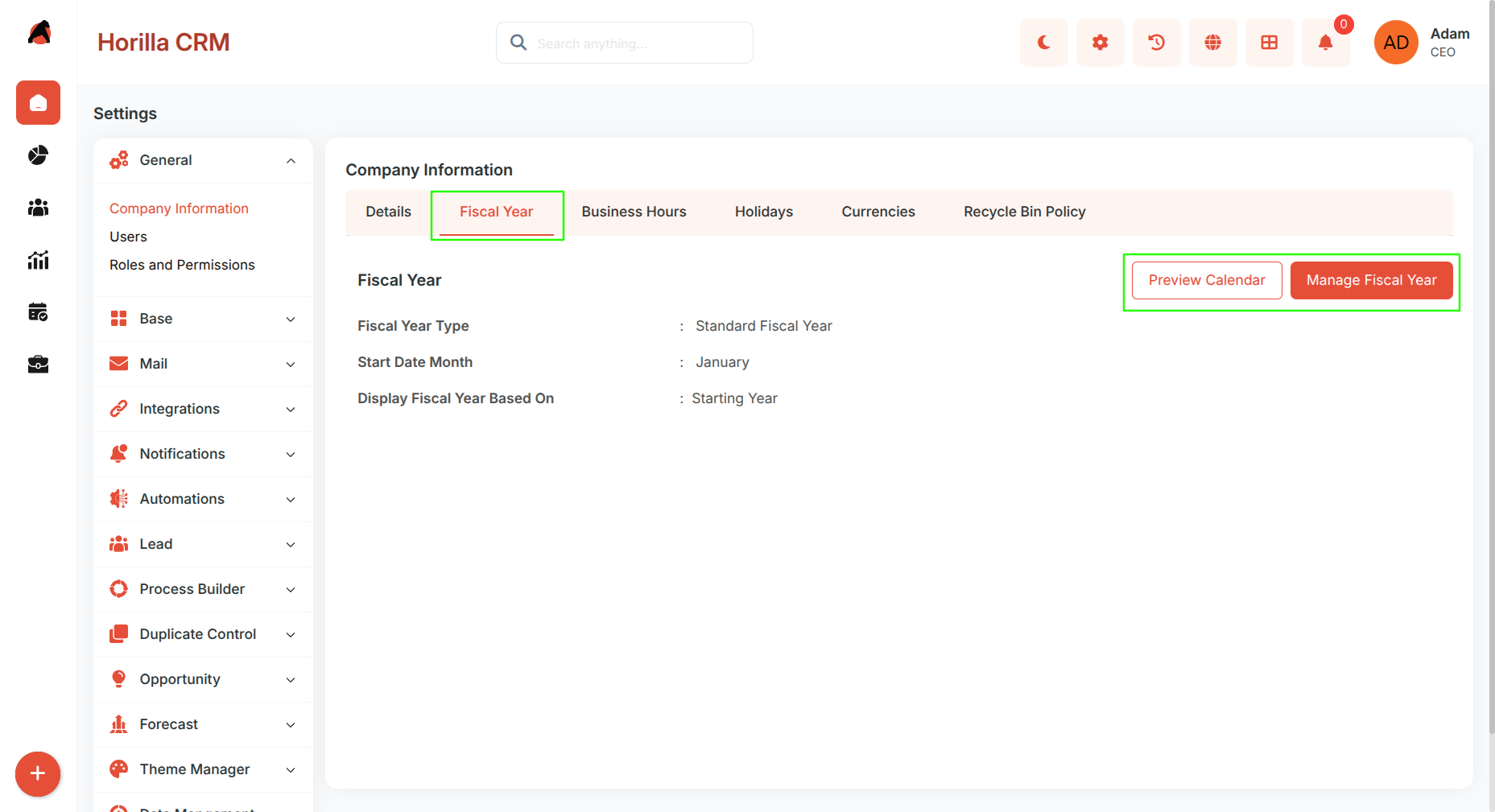Expand the Duplicate Control section
Image resolution: width=1495 pixels, height=812 pixels.
[203, 634]
